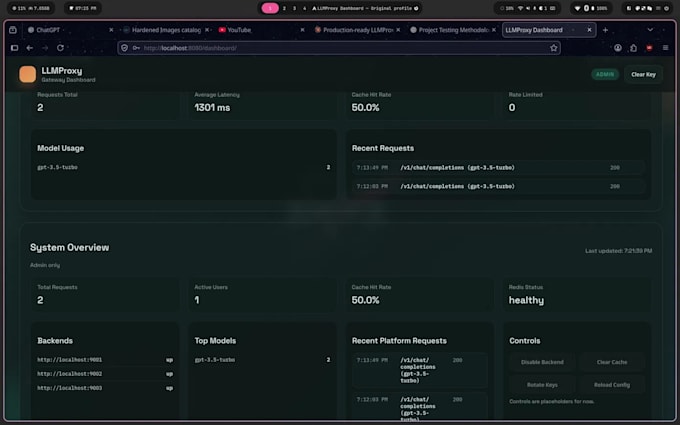This screenshot has width=680, height=425.
Task: Reload the dashboard page
Action: [60, 48]
